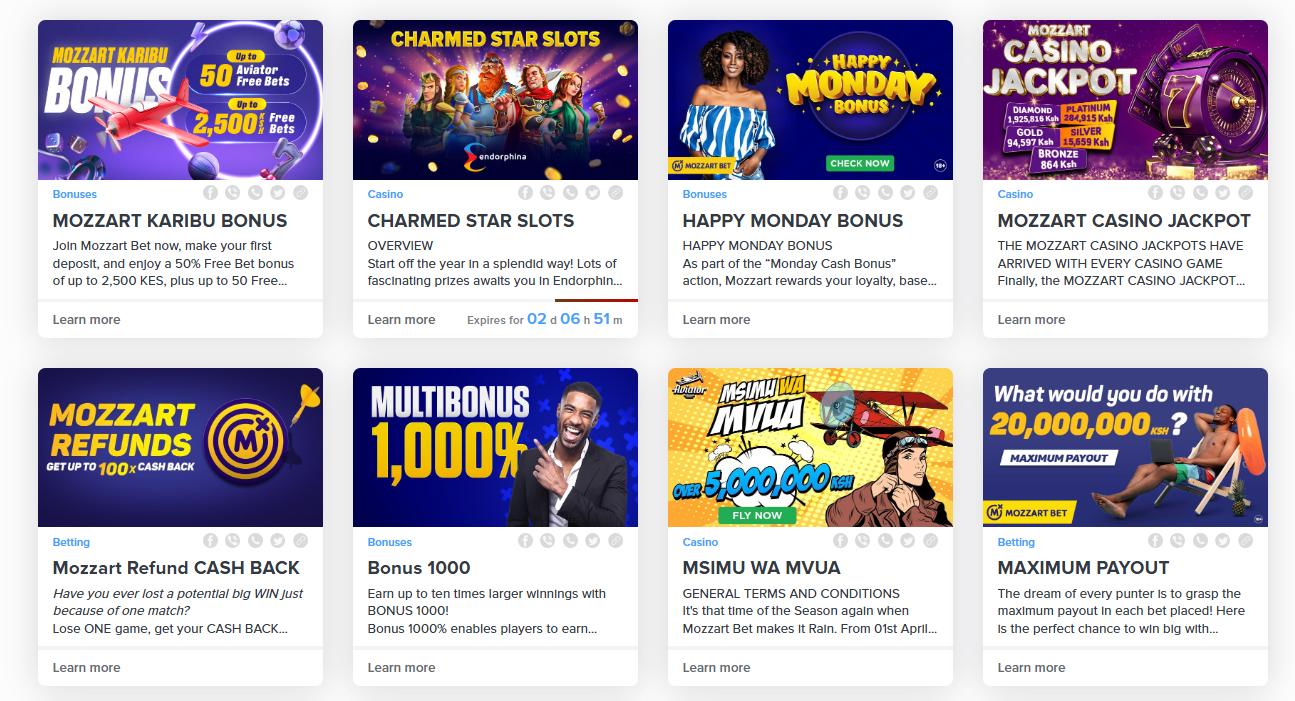
Task: Share Mozzart Refund Cash Back via Viber
Action: tap(232, 541)
